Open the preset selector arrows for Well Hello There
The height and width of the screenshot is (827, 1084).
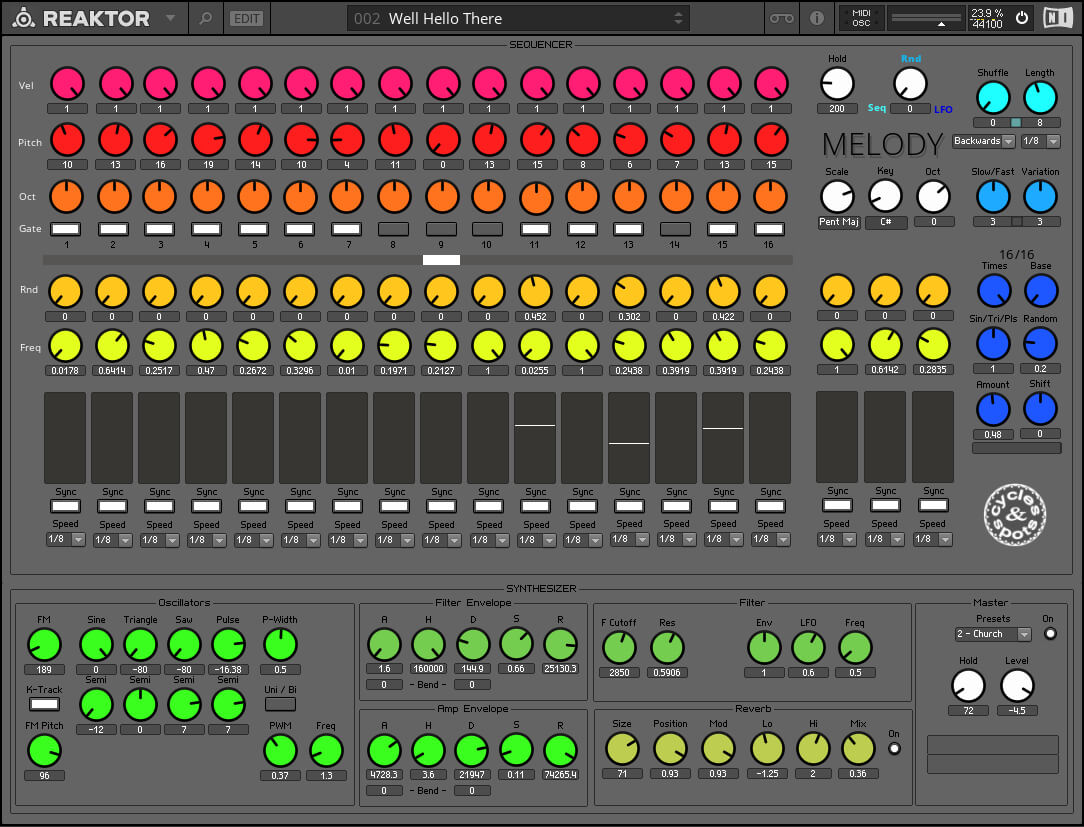point(678,19)
